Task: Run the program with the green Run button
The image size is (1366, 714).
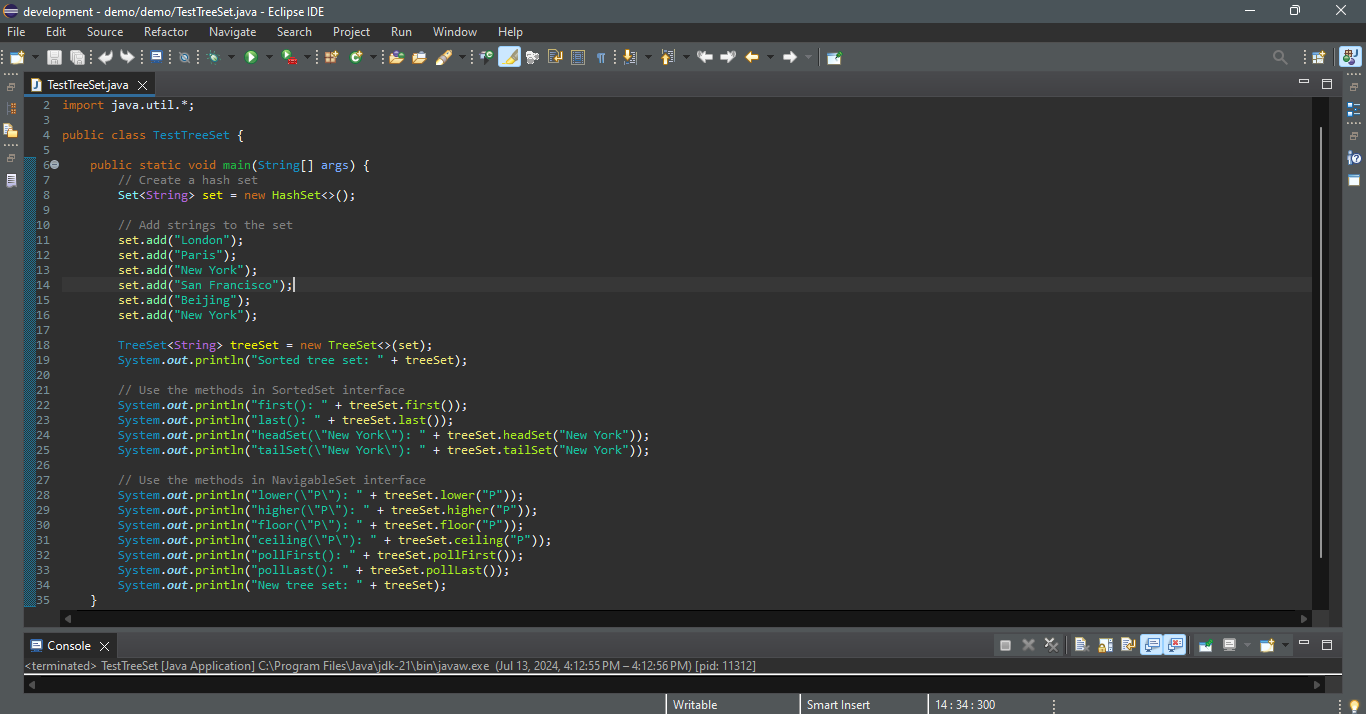Action: [x=251, y=58]
